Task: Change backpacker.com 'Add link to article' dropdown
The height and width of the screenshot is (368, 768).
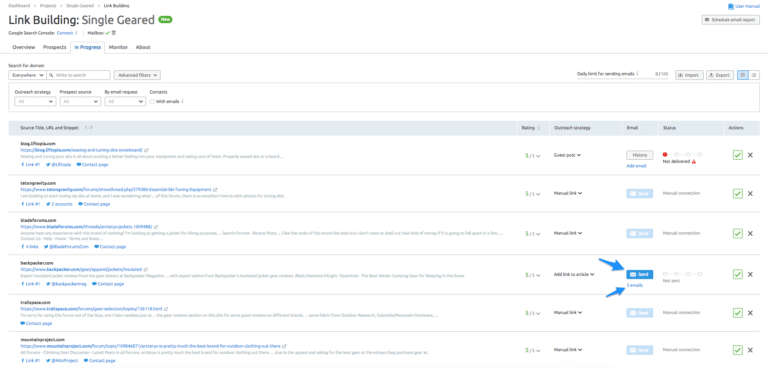Action: click(x=574, y=274)
